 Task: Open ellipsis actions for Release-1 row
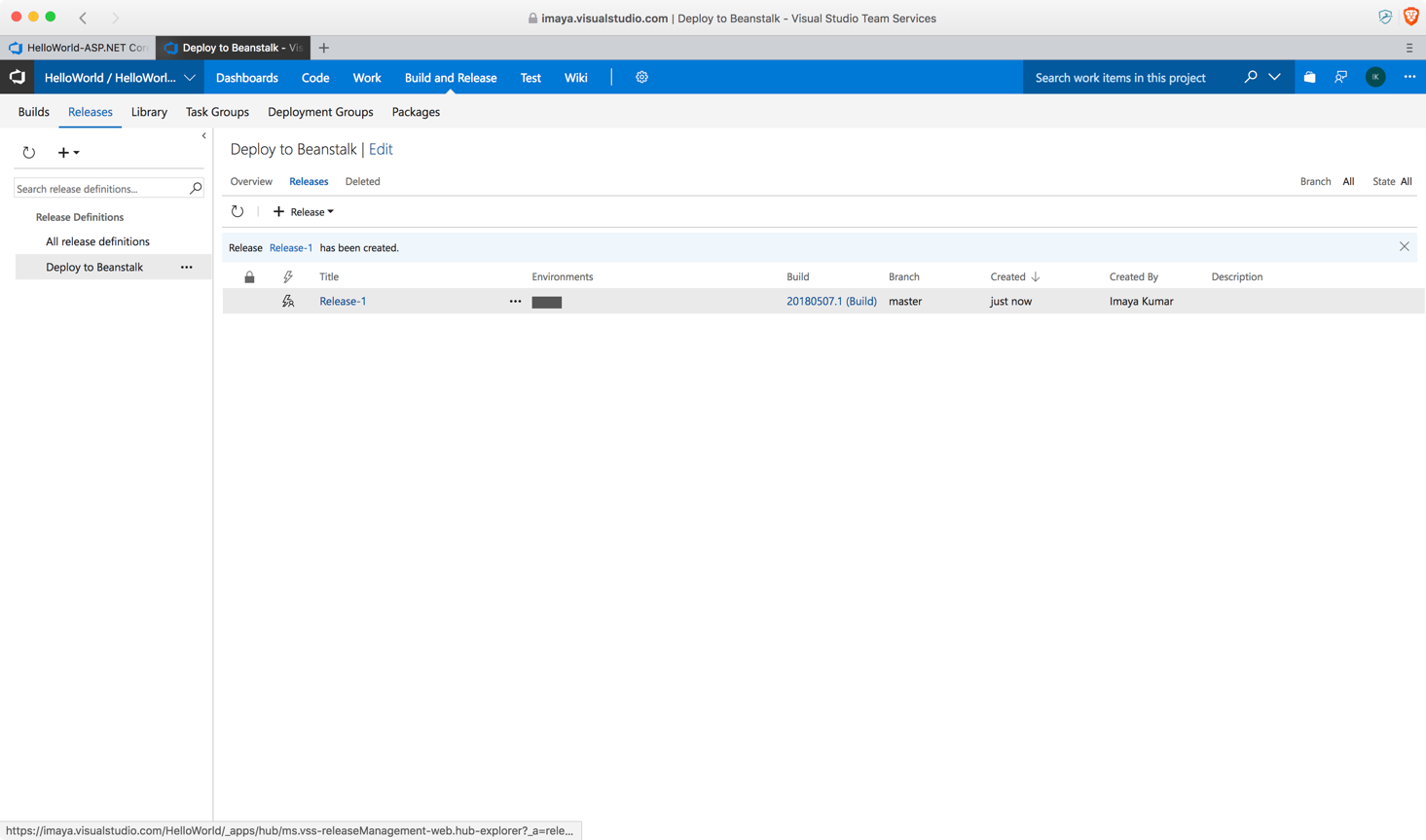(515, 302)
